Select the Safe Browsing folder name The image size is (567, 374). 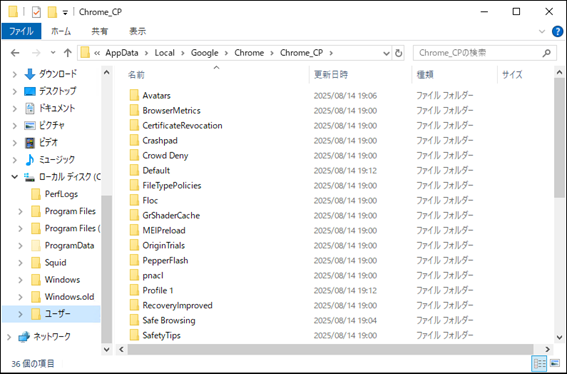tap(169, 320)
